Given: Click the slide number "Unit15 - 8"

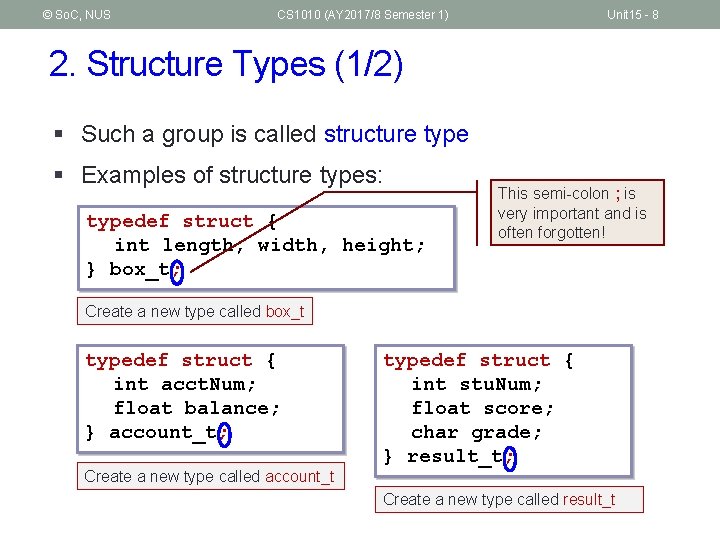Looking at the screenshot, I should coord(632,15).
